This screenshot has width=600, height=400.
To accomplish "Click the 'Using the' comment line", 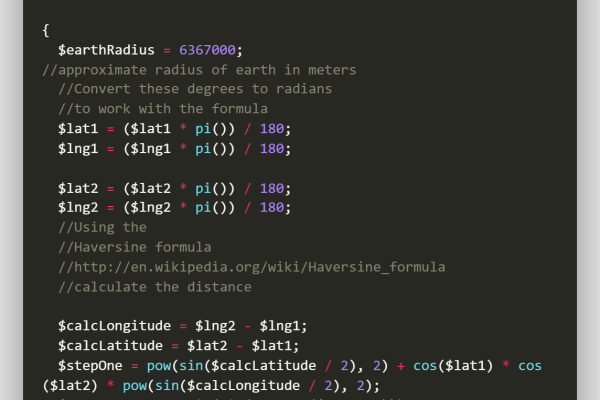I will pyautogui.click(x=103, y=227).
